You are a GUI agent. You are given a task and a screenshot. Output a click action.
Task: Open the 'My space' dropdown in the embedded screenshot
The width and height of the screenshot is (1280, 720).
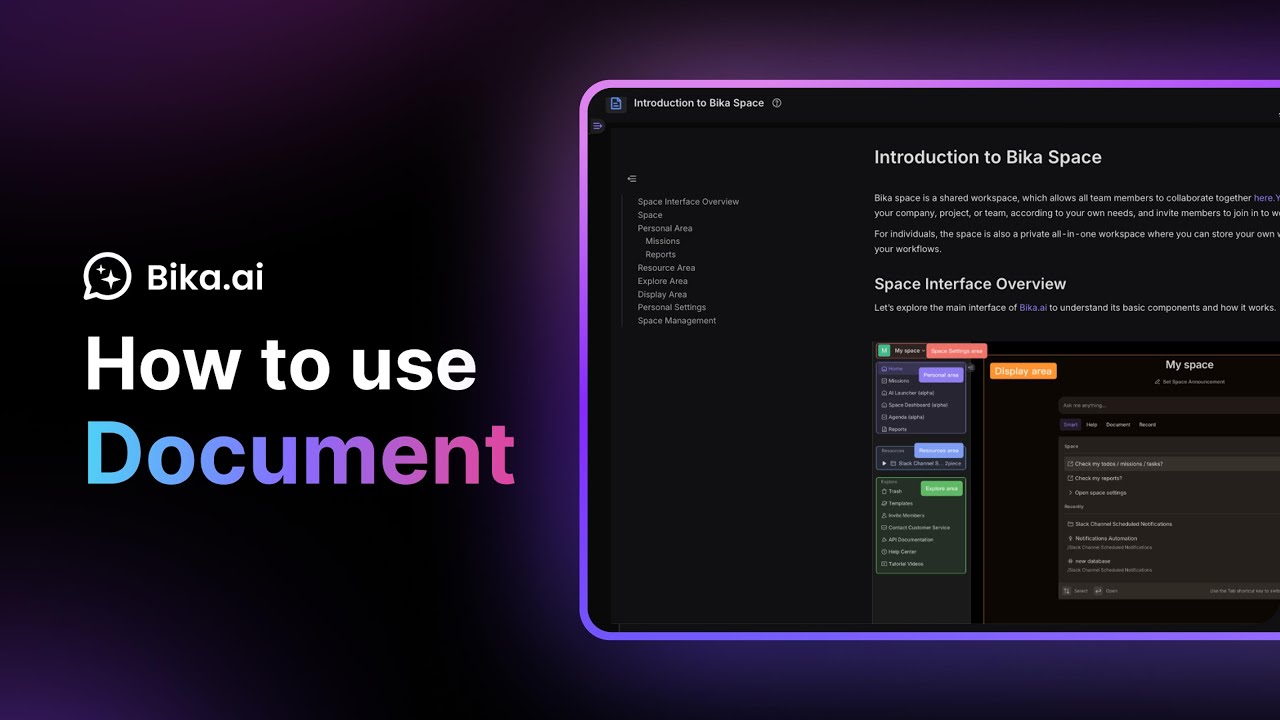[909, 351]
